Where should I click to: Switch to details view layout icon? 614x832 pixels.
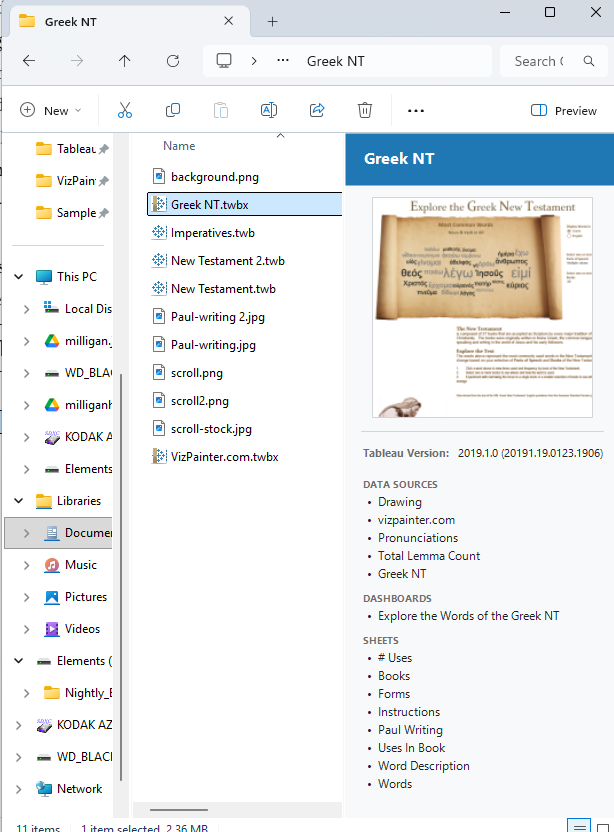coord(579,826)
